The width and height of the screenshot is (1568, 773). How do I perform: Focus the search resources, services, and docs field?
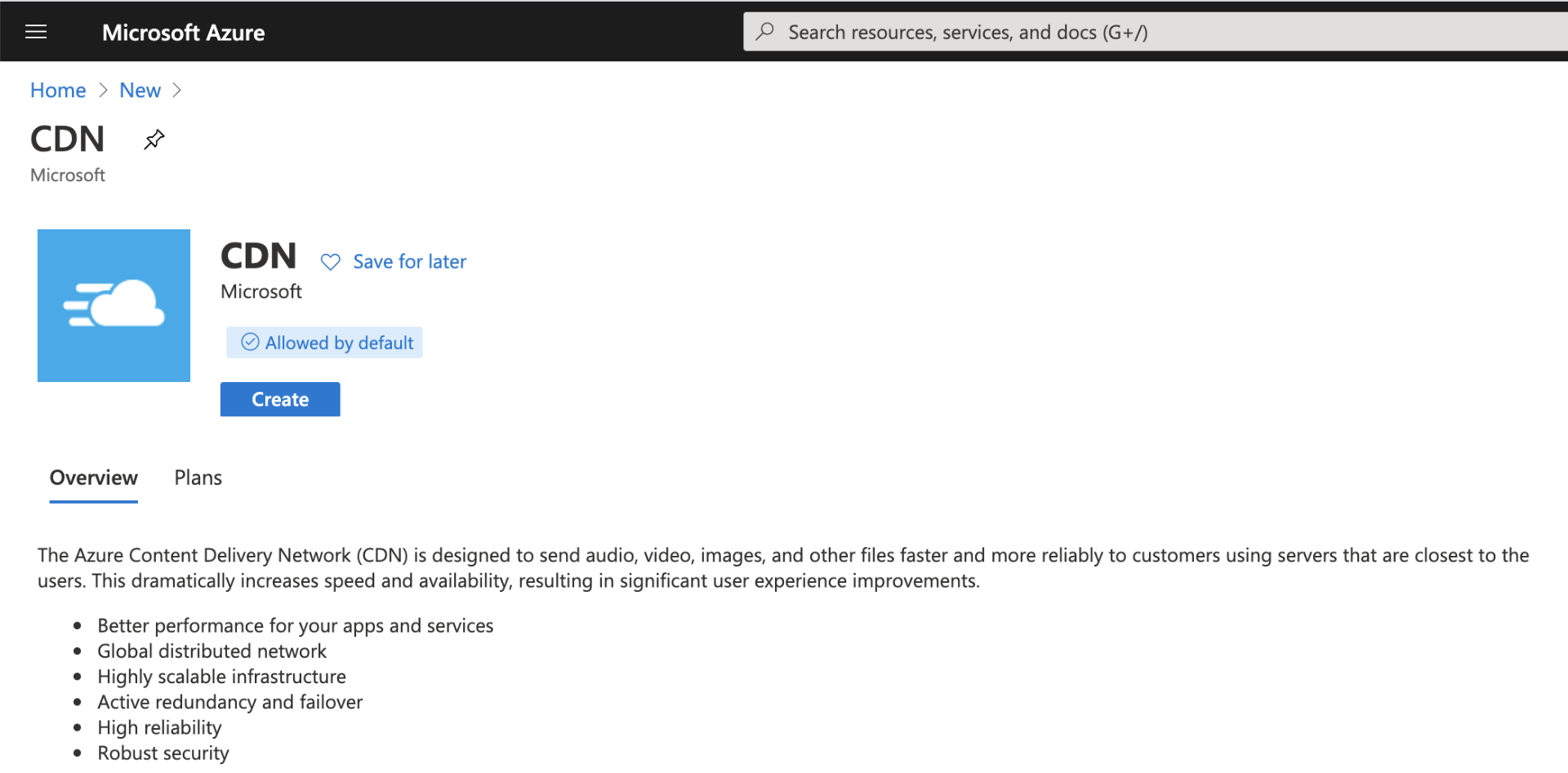coord(1155,32)
